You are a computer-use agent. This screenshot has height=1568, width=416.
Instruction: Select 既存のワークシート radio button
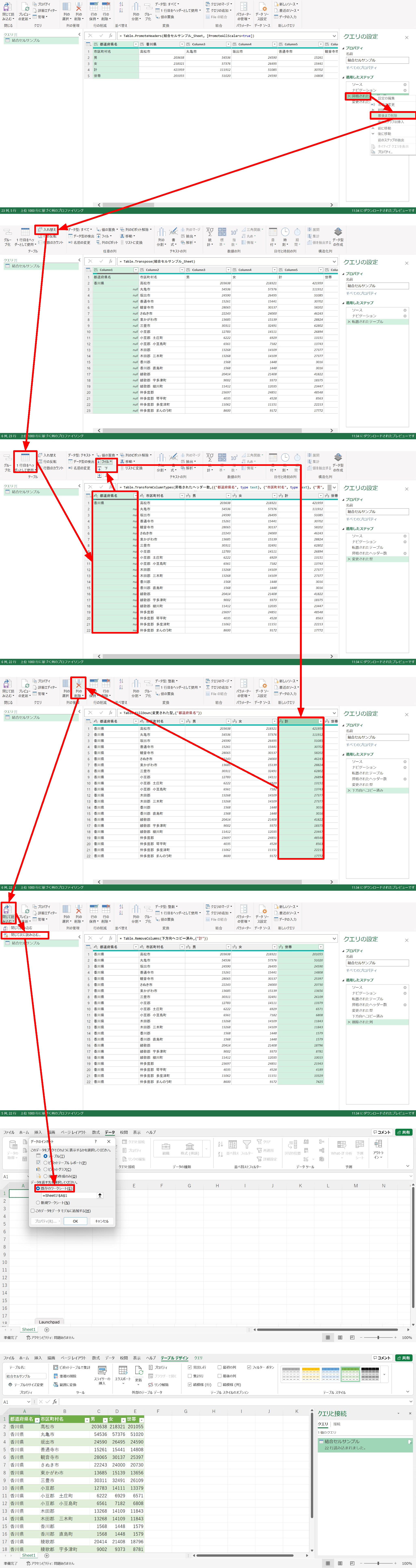[38, 1188]
